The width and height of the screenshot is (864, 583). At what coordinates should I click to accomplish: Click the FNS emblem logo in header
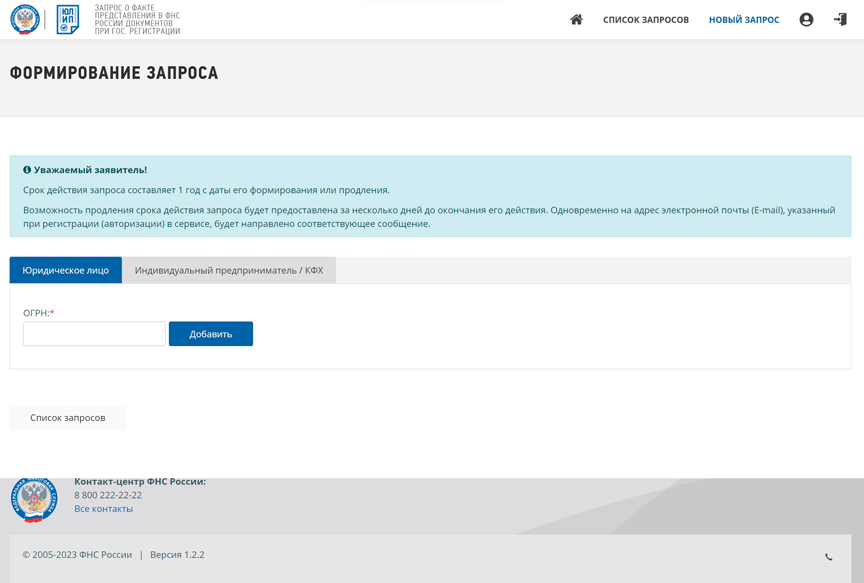(x=25, y=20)
